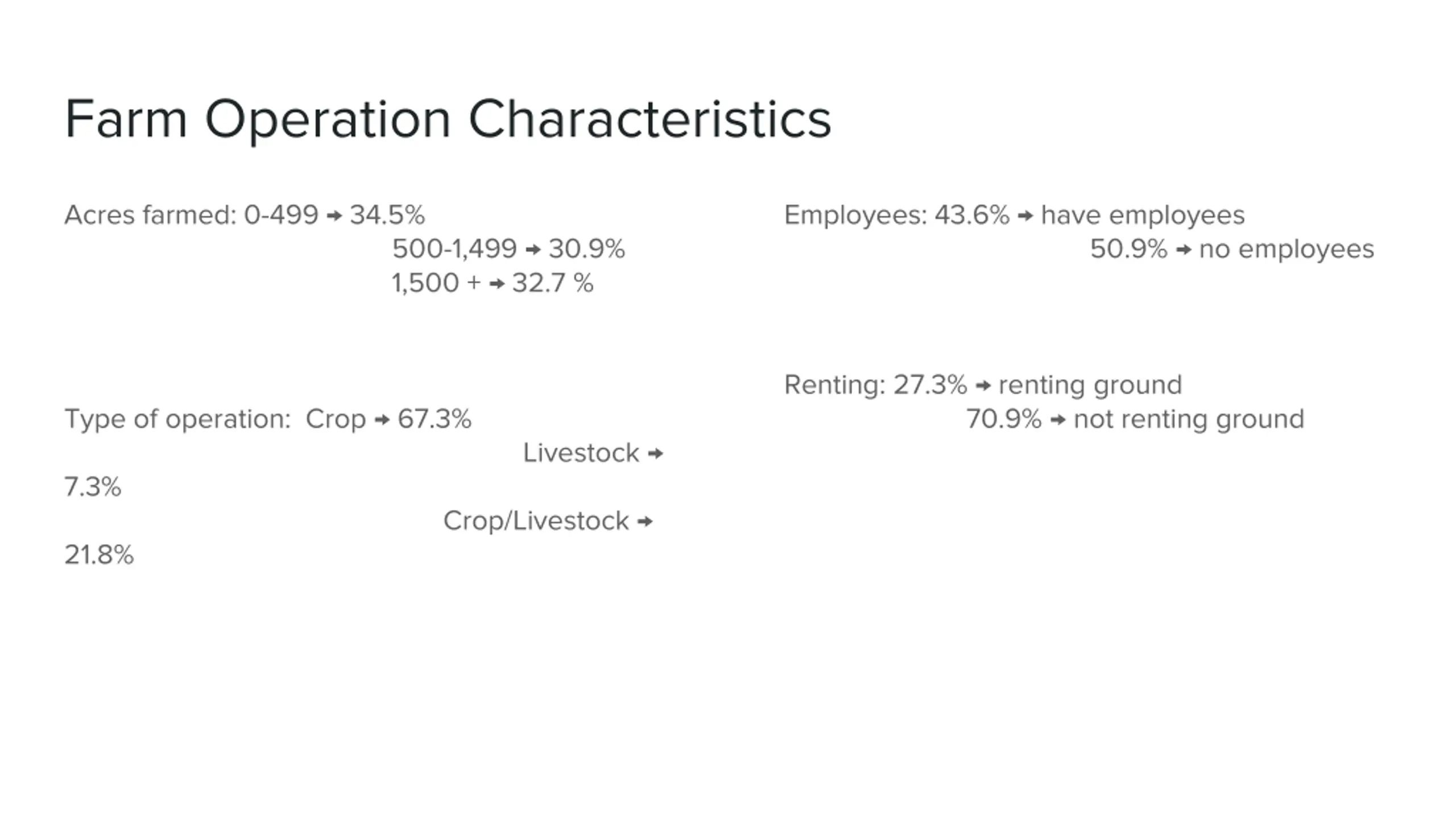Screen dimensions: 1456x819
Task: Click the arrow after 1,500 +
Action: (x=497, y=283)
